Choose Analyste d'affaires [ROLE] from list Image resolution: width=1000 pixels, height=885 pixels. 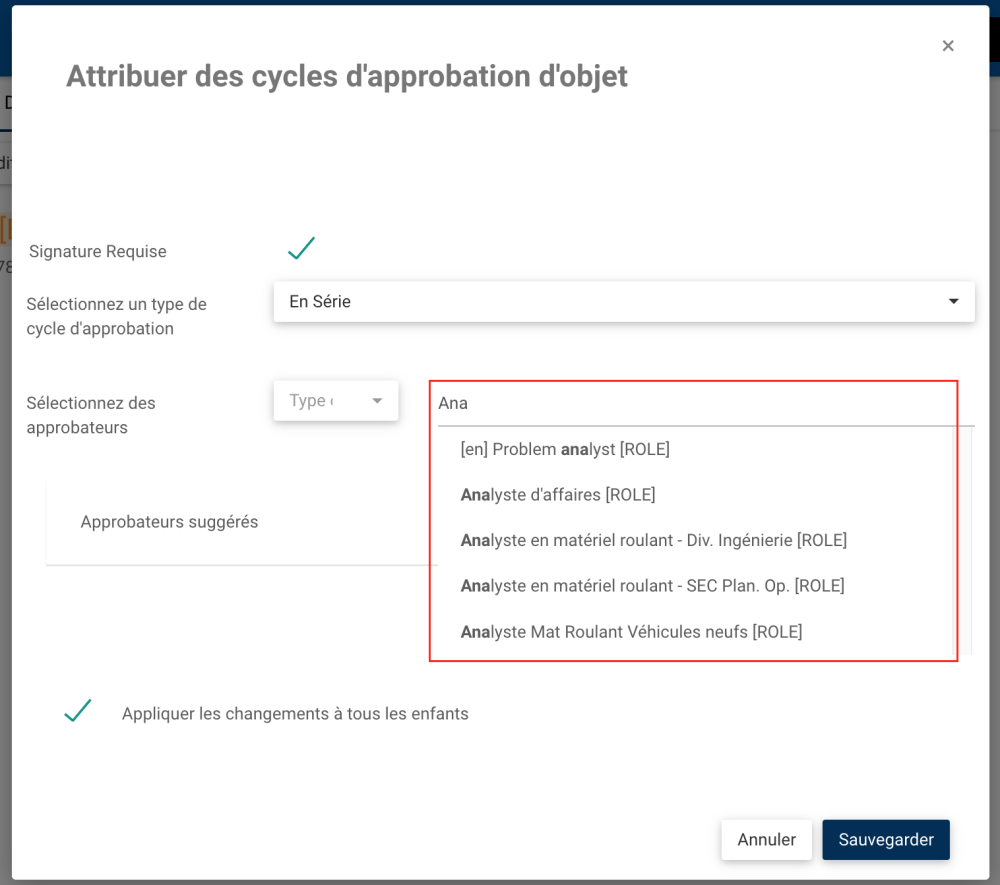coord(558,495)
